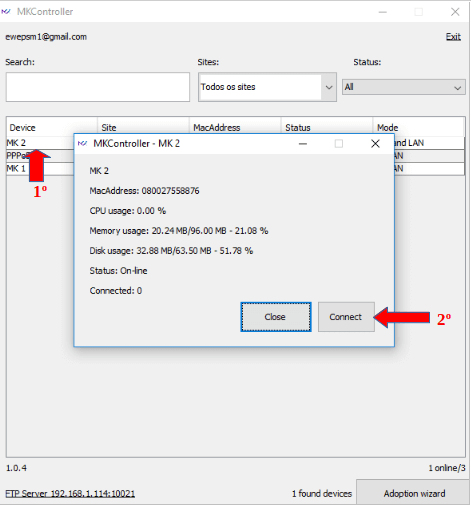
Task: Click the Exit link
Action: (x=453, y=37)
